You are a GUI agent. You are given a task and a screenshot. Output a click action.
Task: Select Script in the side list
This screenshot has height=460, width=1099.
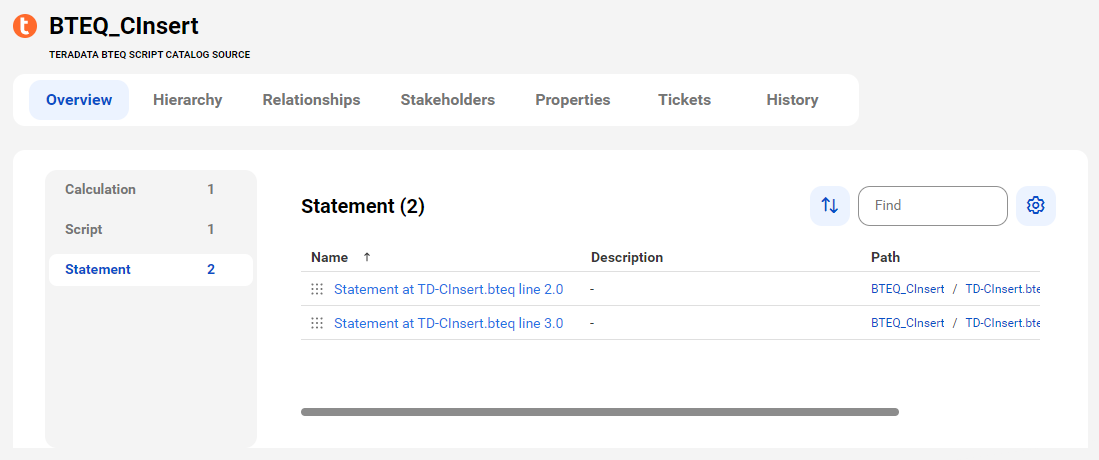pos(151,229)
